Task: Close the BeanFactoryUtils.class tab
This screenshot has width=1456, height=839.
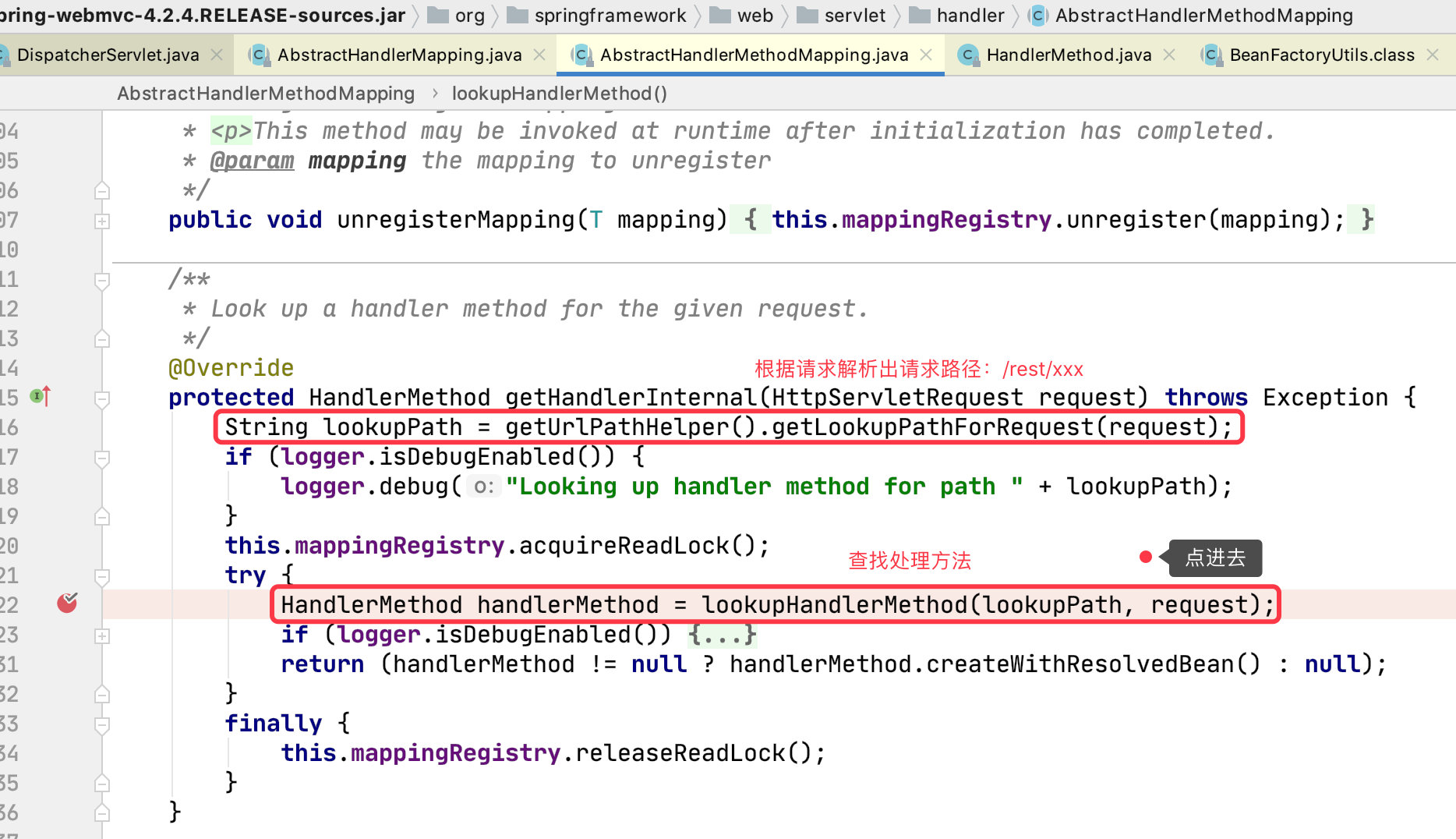Action: [x=1433, y=55]
